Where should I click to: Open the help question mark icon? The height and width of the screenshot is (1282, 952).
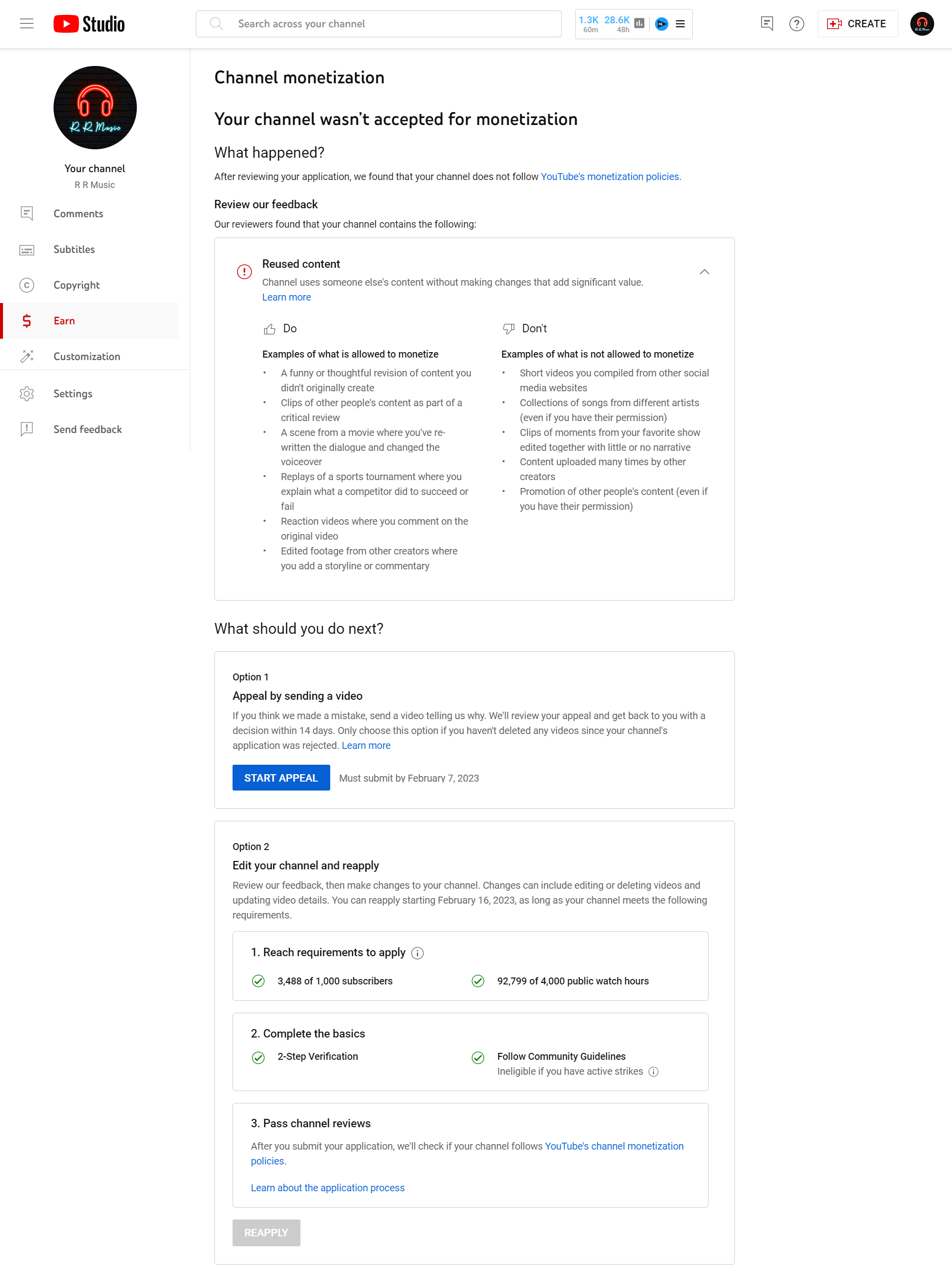point(796,24)
